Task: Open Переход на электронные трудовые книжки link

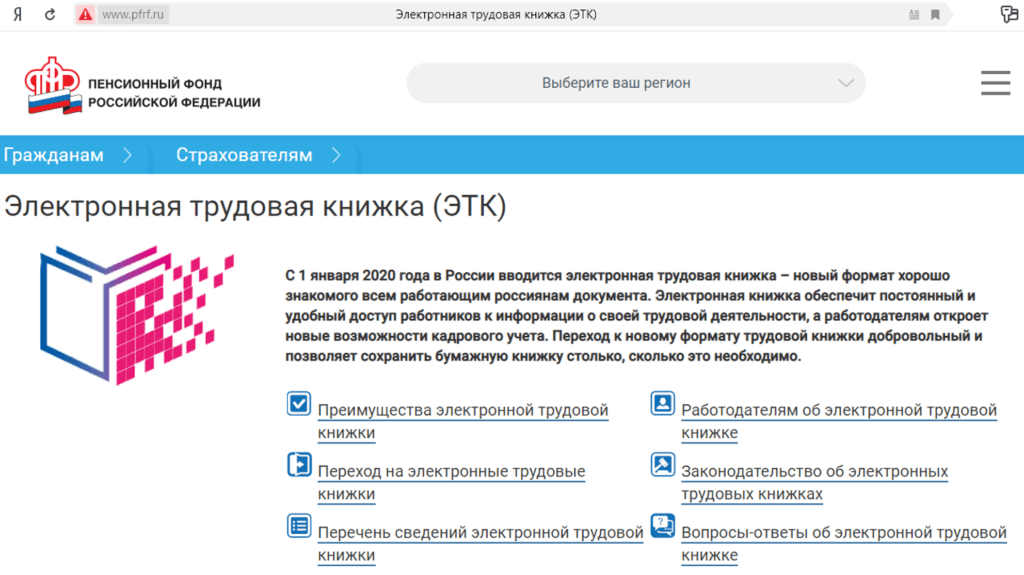Action: click(x=451, y=483)
